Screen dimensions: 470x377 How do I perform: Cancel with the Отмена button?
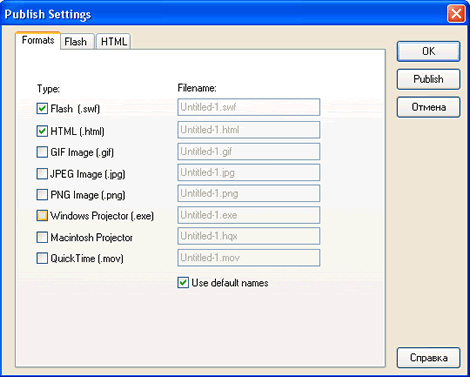coord(428,107)
